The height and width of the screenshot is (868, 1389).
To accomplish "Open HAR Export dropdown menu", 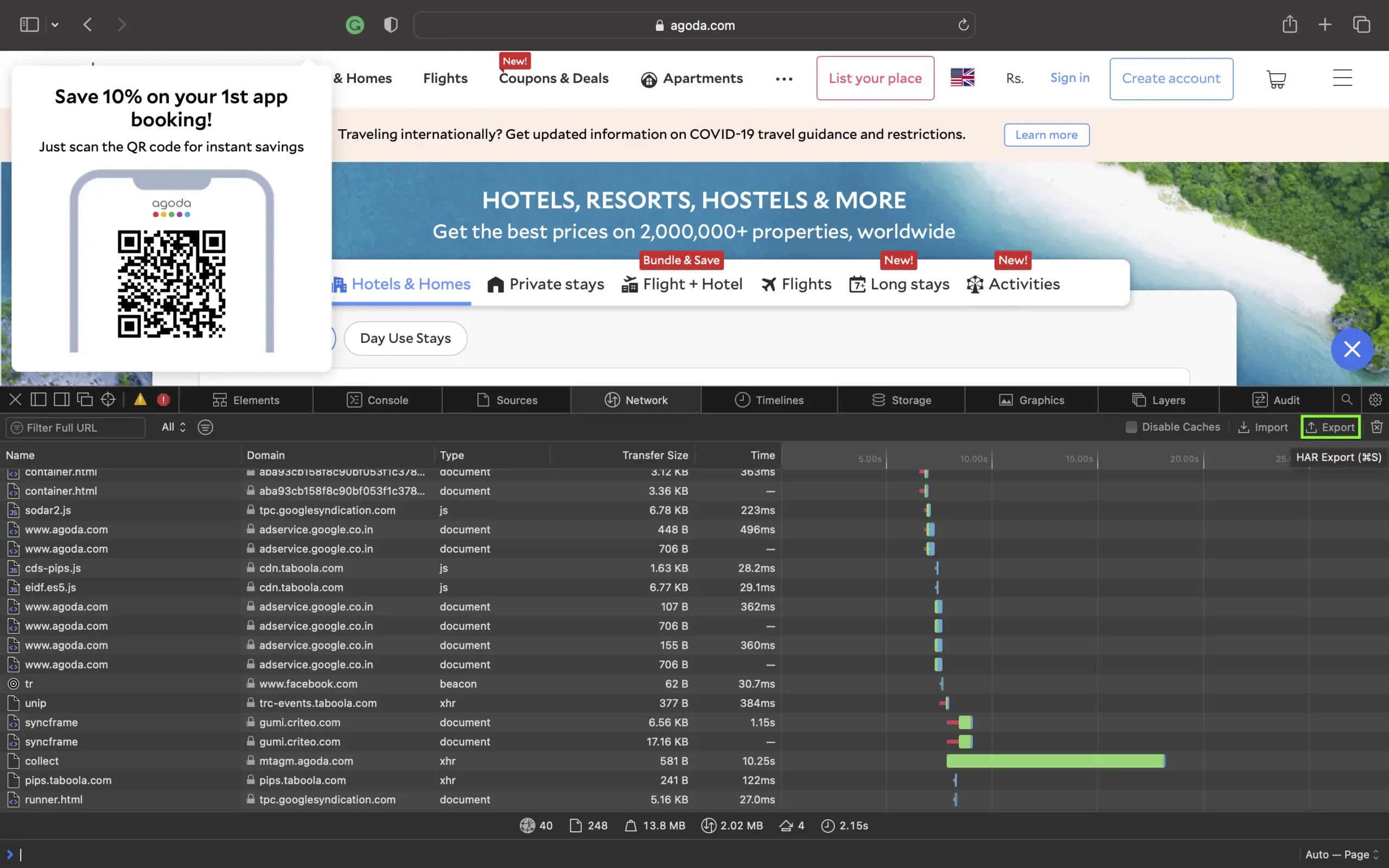I will pyautogui.click(x=1330, y=427).
